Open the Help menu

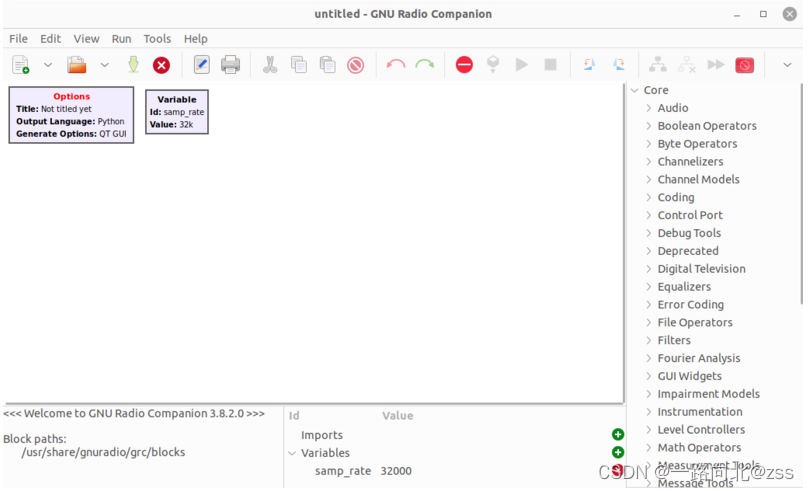pyautogui.click(x=196, y=39)
